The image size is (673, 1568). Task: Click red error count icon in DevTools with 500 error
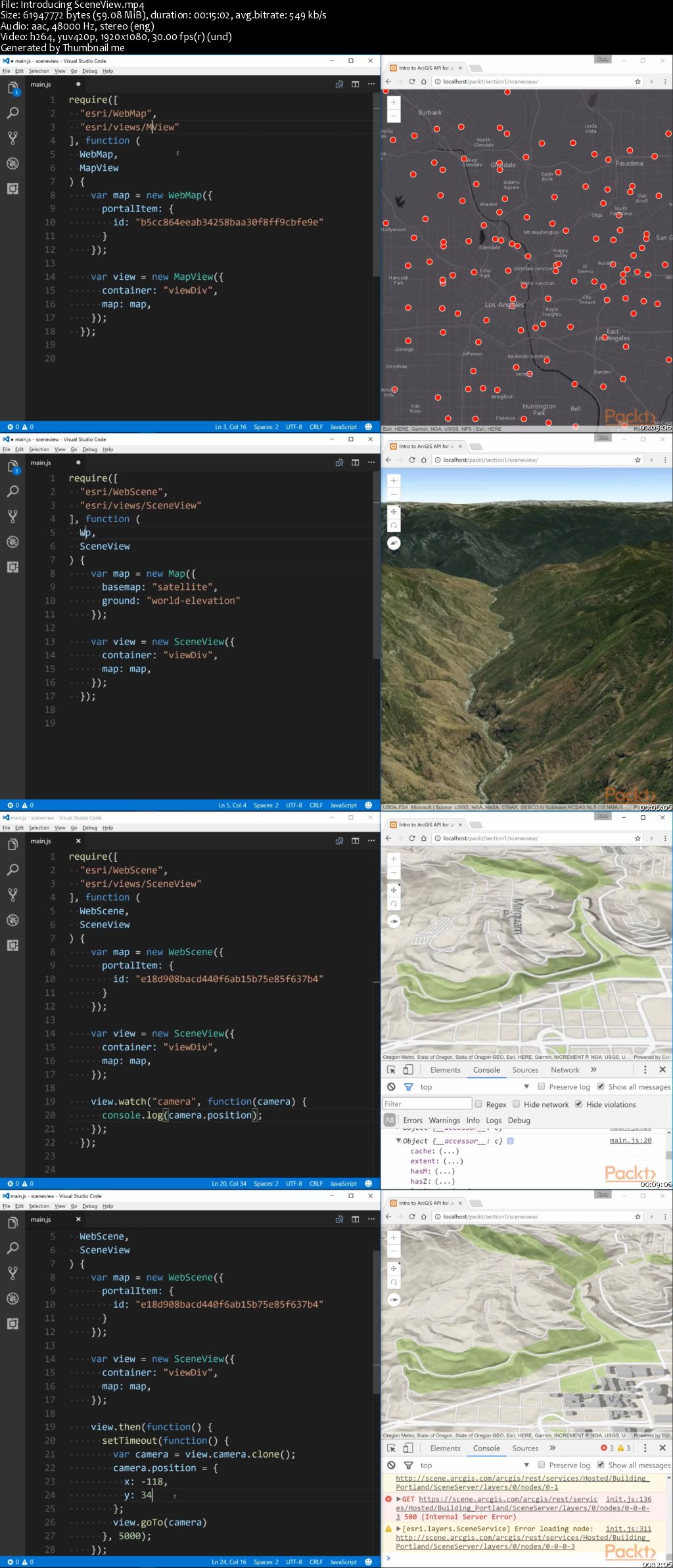coord(604,1448)
